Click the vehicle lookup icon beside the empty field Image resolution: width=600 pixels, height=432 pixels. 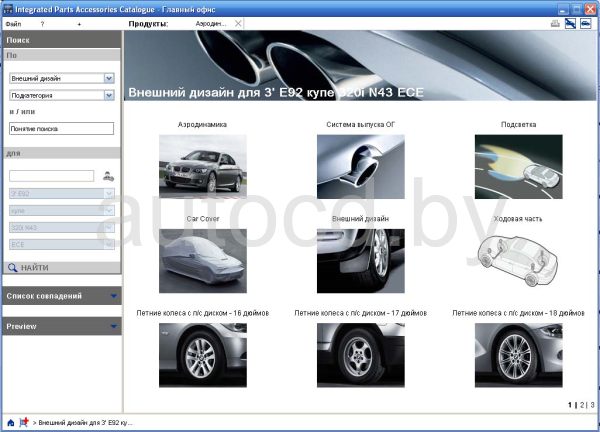click(x=108, y=176)
